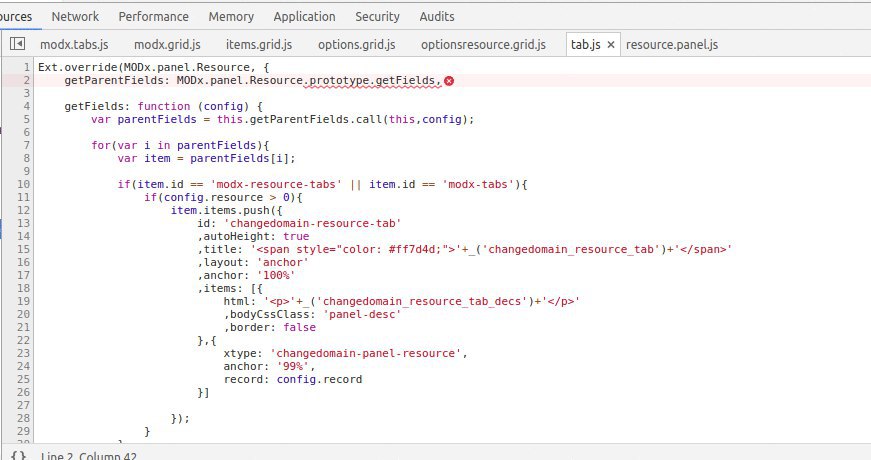Set breakpoint on line number 10
Image resolution: width=871 pixels, height=460 pixels.
point(23,184)
